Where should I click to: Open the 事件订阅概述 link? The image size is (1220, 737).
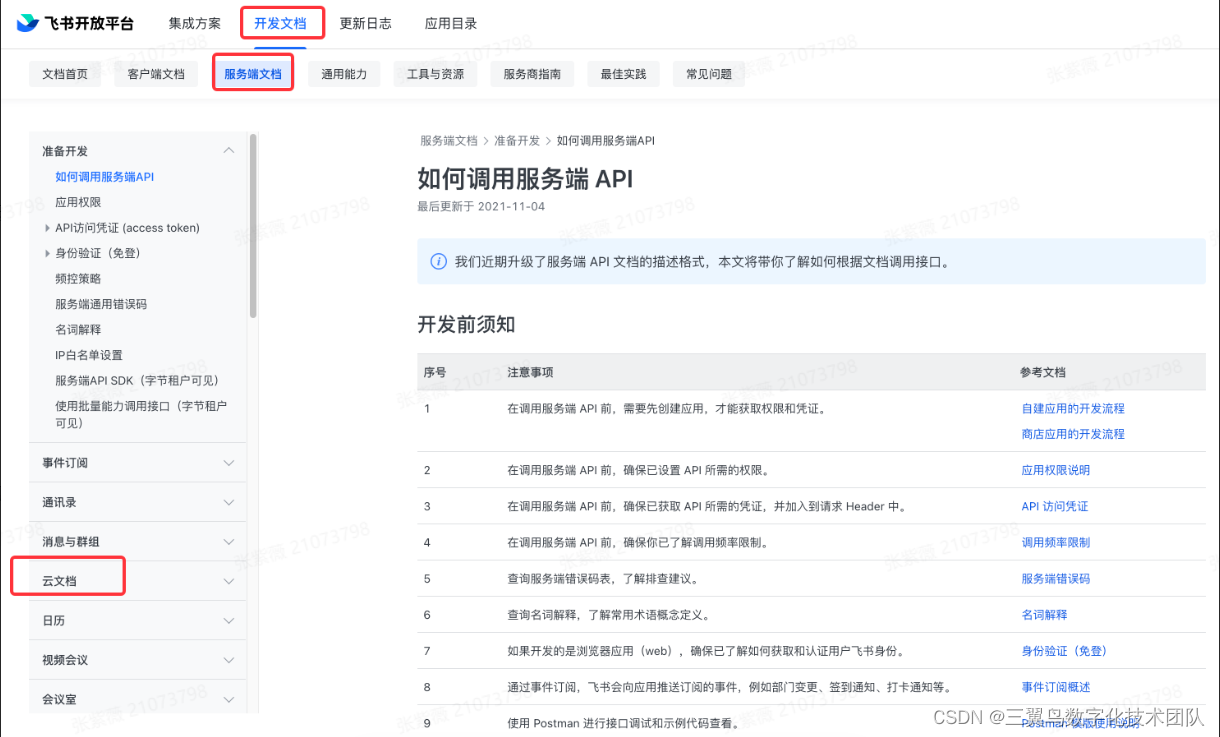[1056, 687]
